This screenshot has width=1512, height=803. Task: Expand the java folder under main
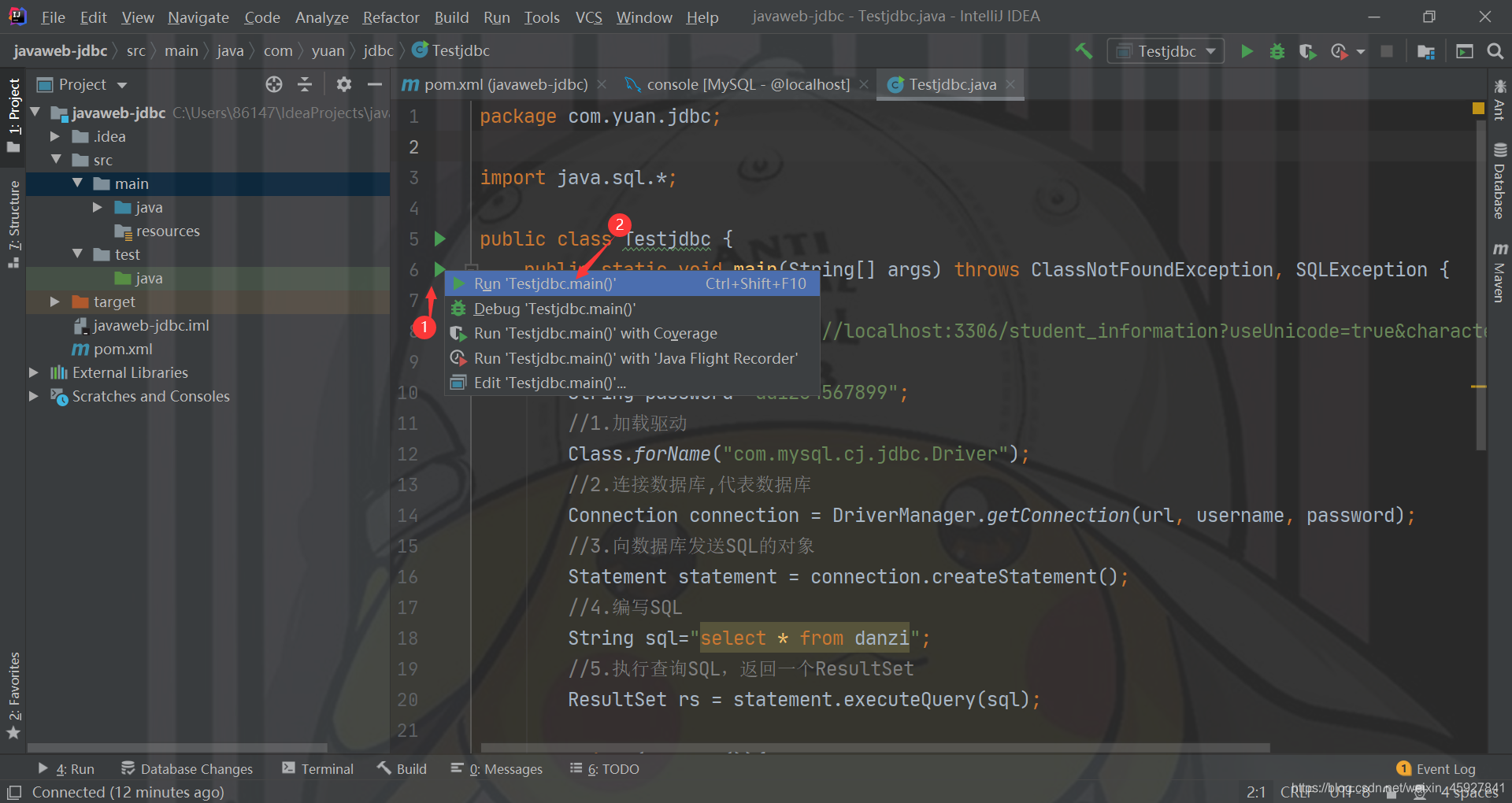click(98, 207)
